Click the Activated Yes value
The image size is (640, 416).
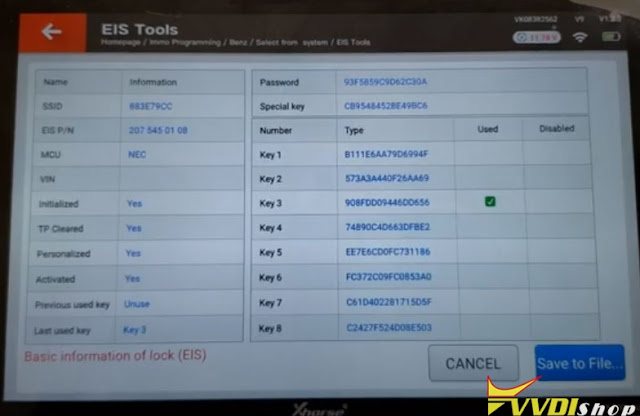coord(132,278)
